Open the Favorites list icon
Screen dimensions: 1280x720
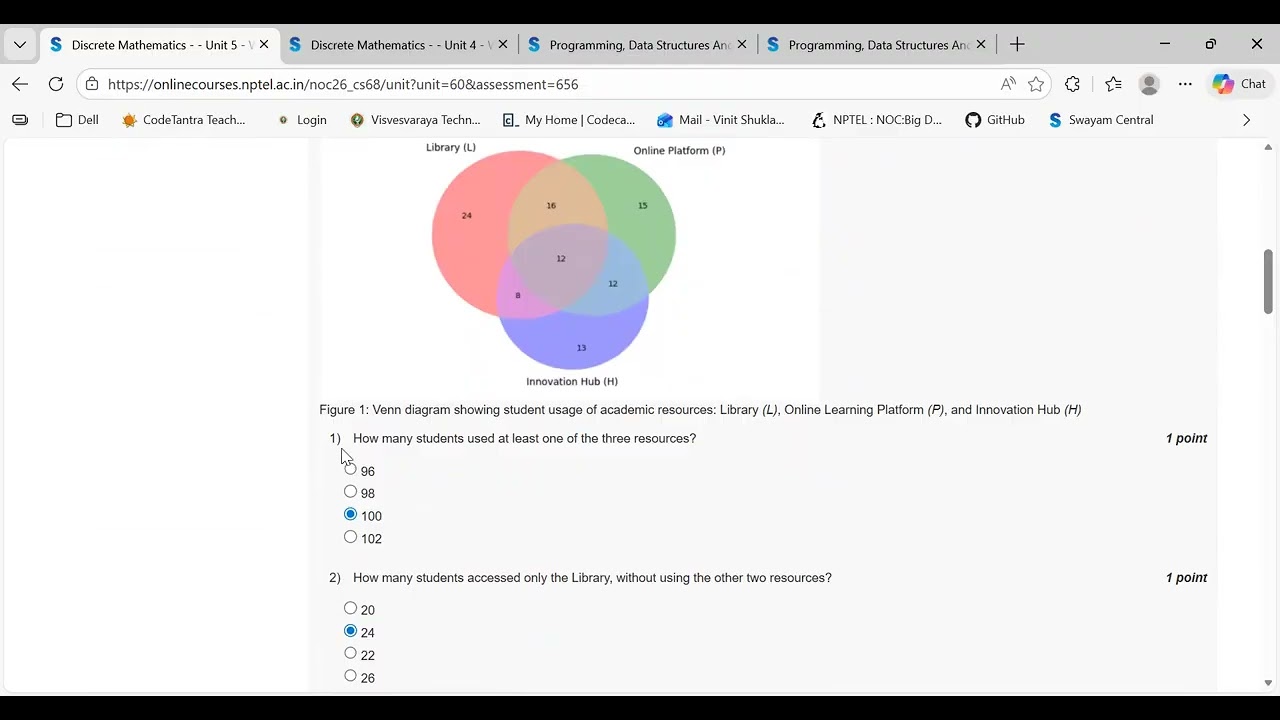[x=1113, y=84]
